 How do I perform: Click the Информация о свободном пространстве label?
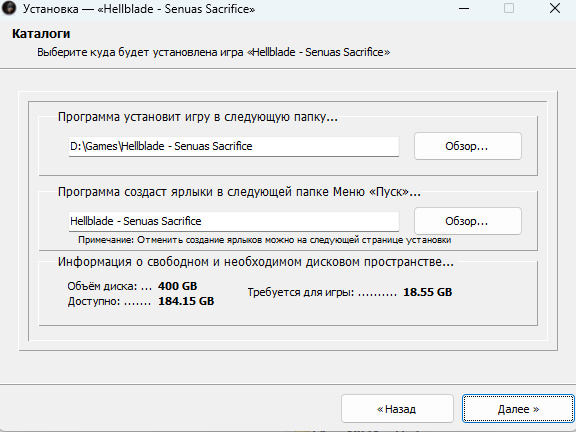pyautogui.click(x=256, y=262)
